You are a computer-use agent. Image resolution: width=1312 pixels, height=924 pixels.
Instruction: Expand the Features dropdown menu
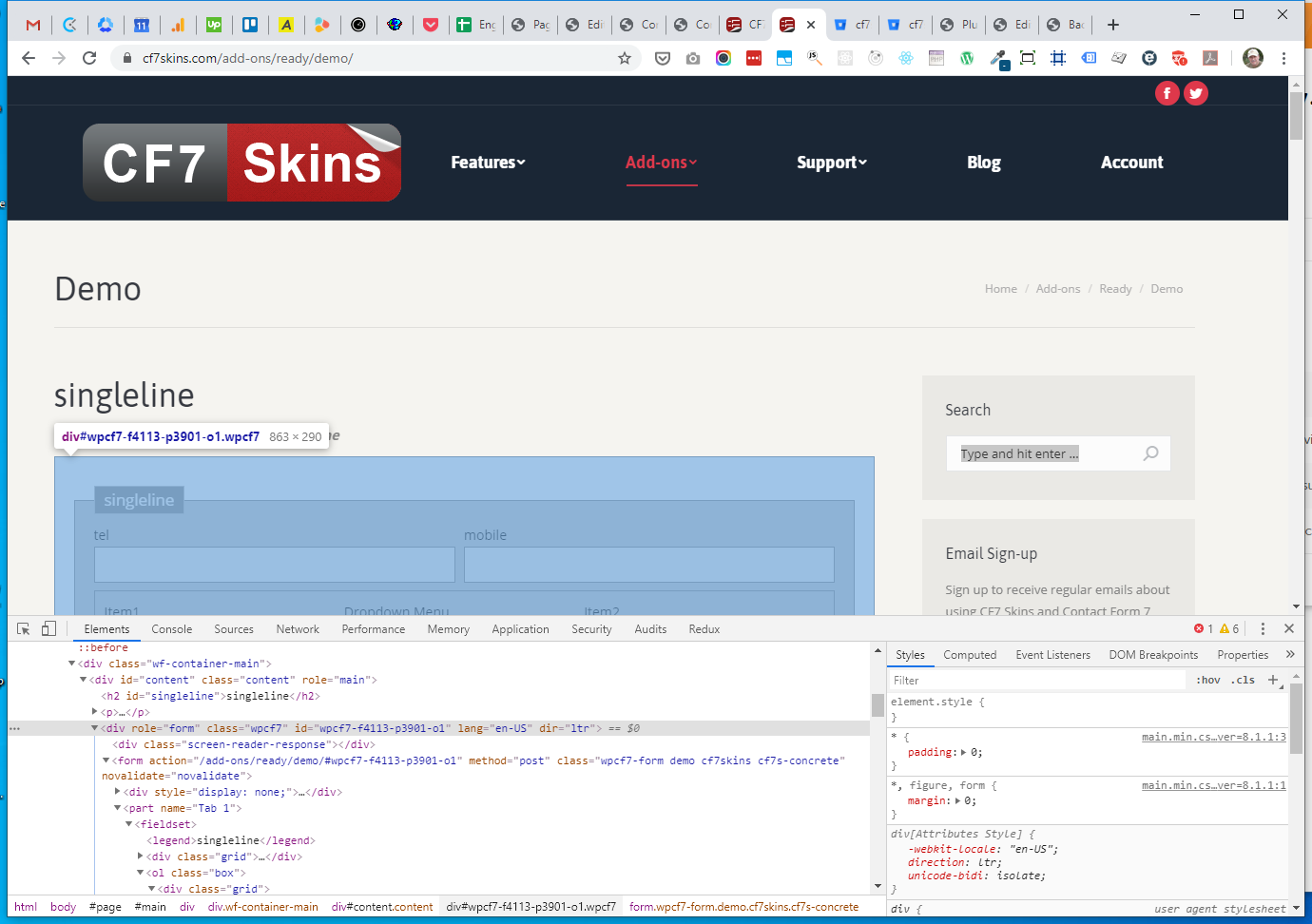coord(488,163)
